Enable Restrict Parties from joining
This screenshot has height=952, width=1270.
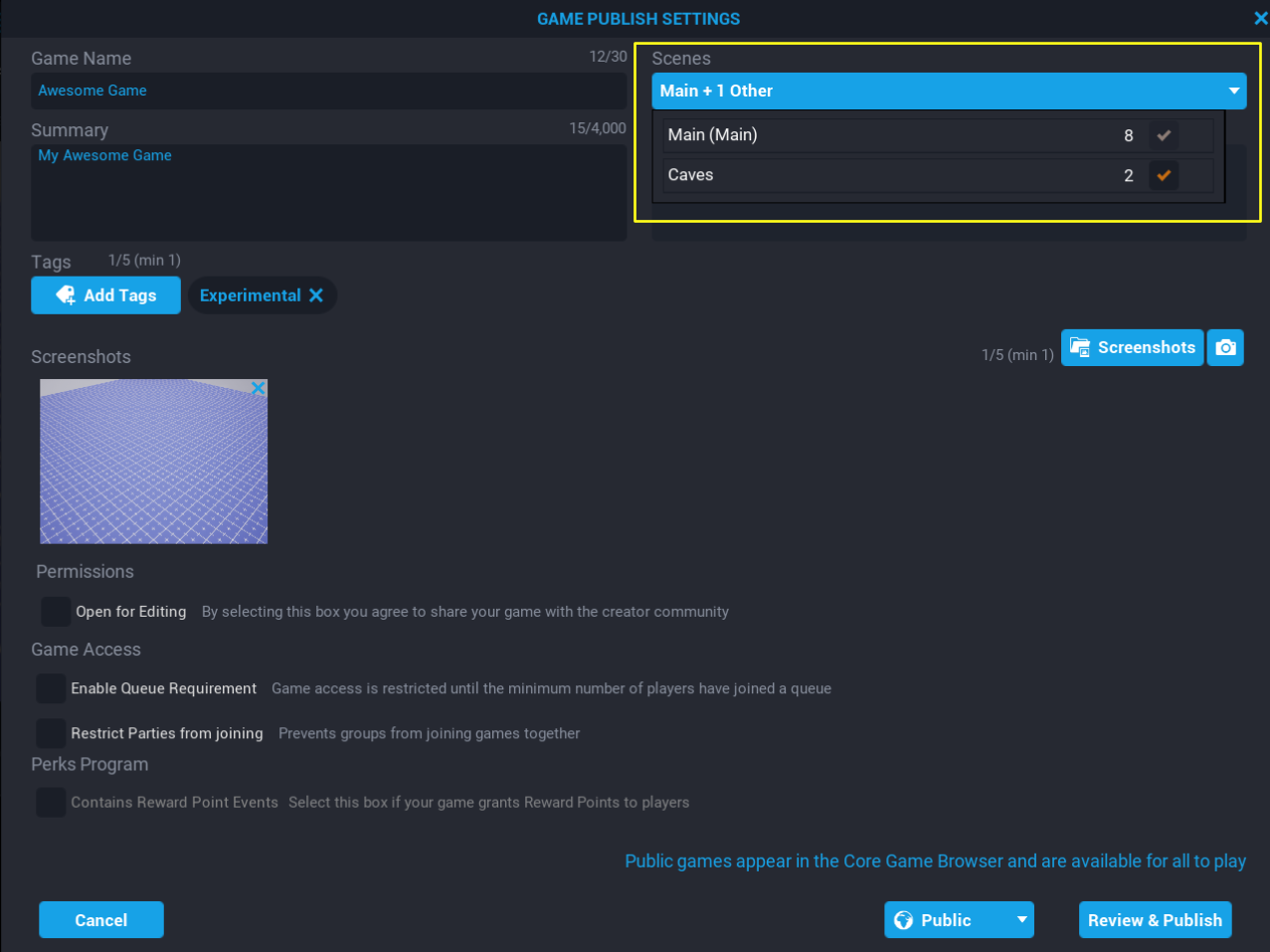[51, 733]
